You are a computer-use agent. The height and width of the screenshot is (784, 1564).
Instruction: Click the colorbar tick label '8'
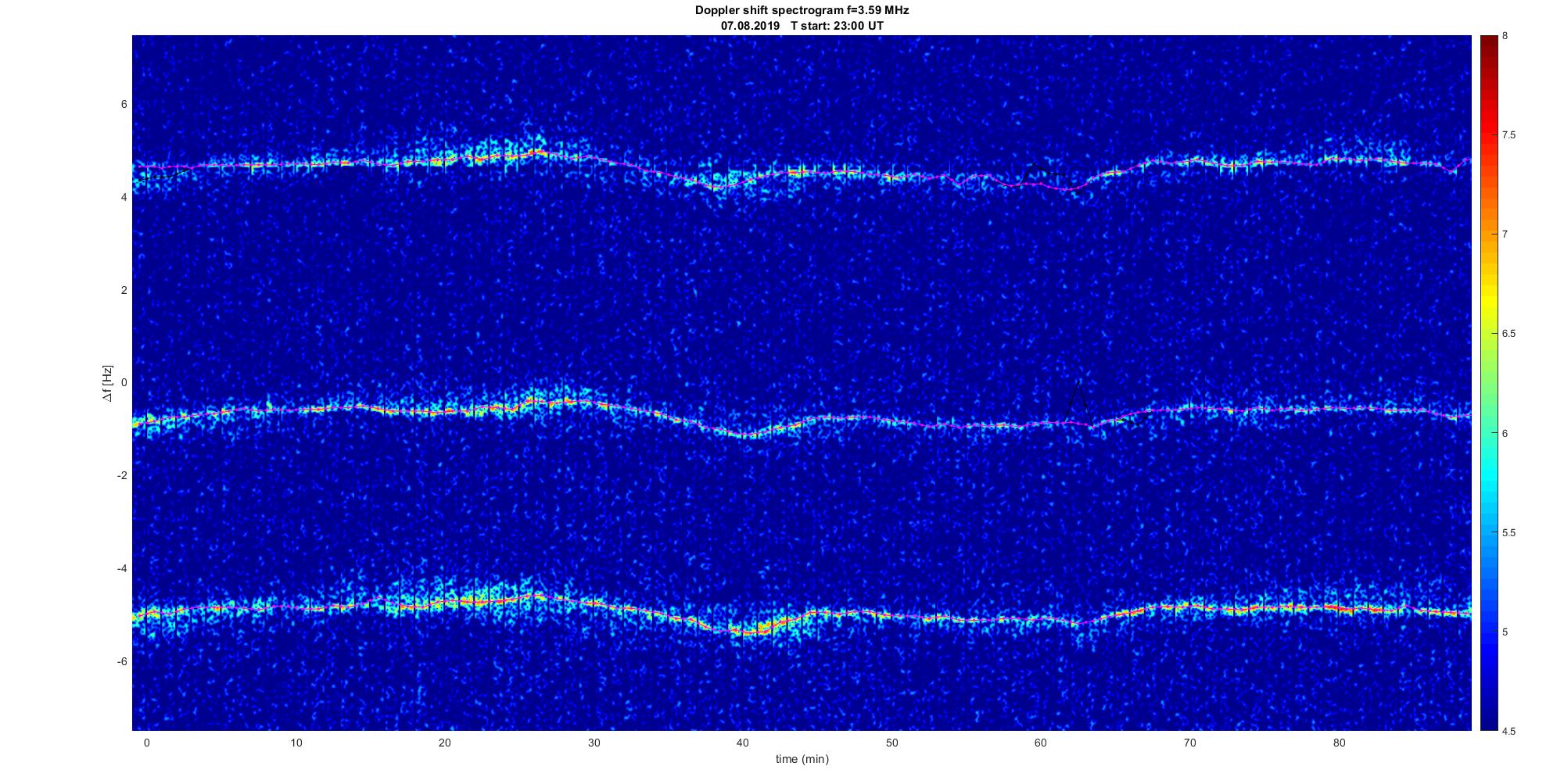click(x=1505, y=36)
